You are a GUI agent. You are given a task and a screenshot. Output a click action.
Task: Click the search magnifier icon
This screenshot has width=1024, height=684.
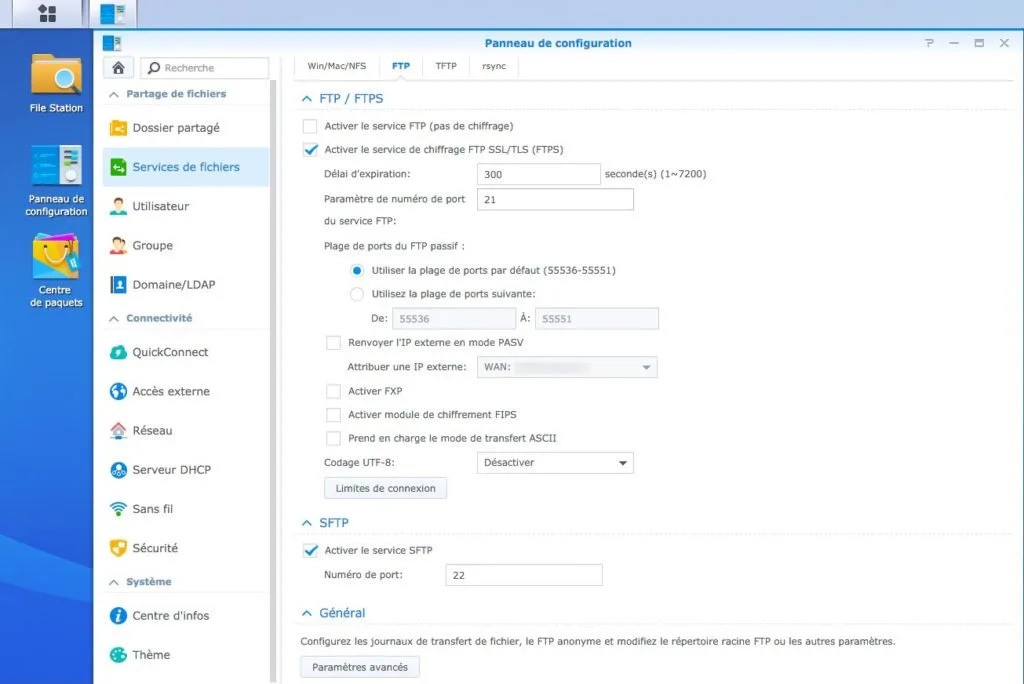[x=154, y=68]
